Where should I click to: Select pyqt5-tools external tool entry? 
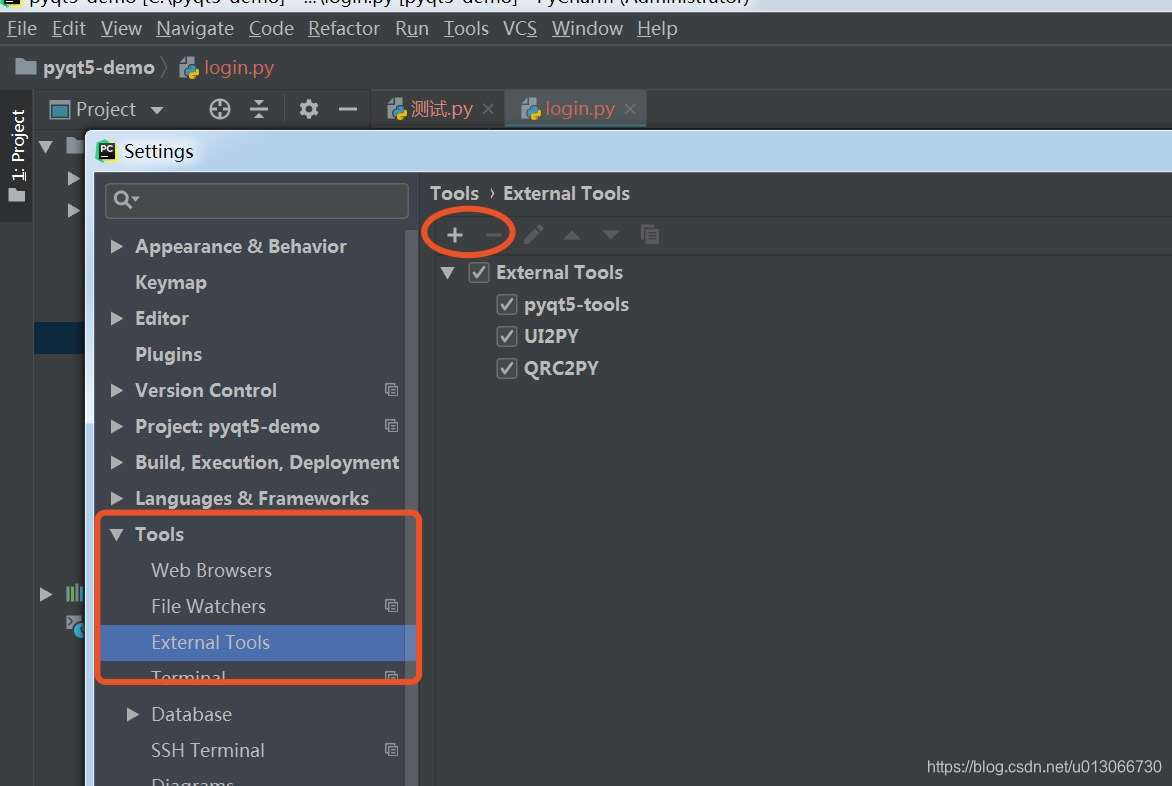(576, 304)
